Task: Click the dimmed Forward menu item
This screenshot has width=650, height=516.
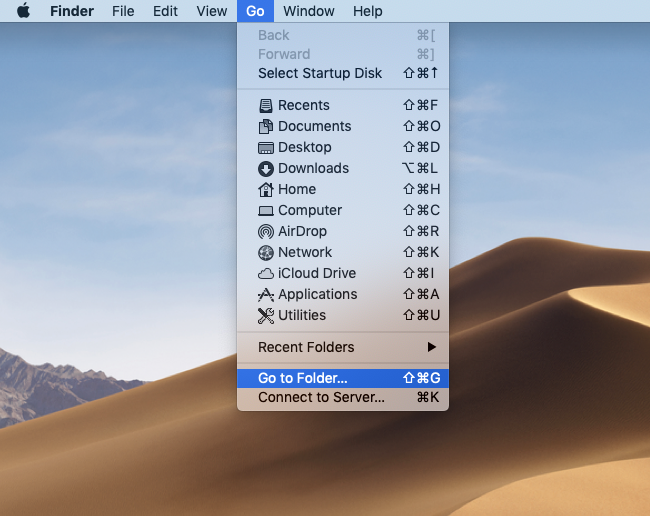Action: pos(343,54)
